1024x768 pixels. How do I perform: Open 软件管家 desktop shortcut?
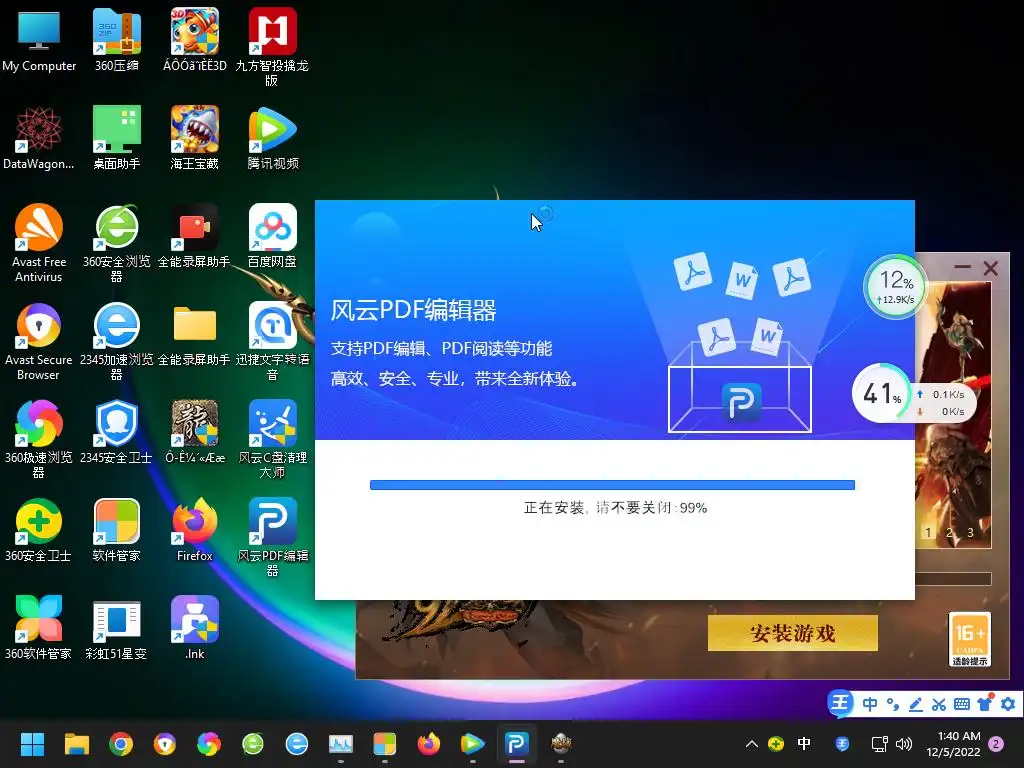pos(116,530)
